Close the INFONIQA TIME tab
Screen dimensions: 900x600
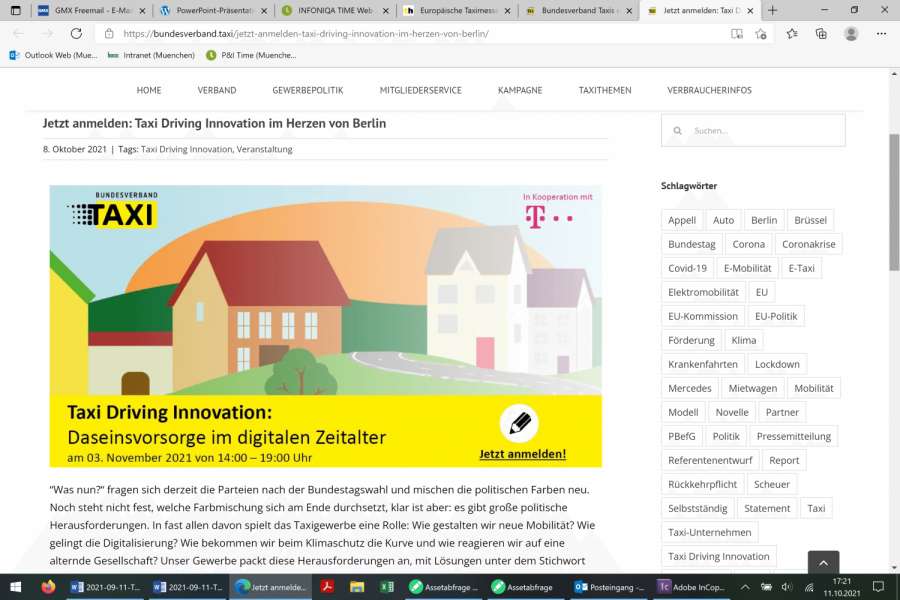[x=386, y=11]
